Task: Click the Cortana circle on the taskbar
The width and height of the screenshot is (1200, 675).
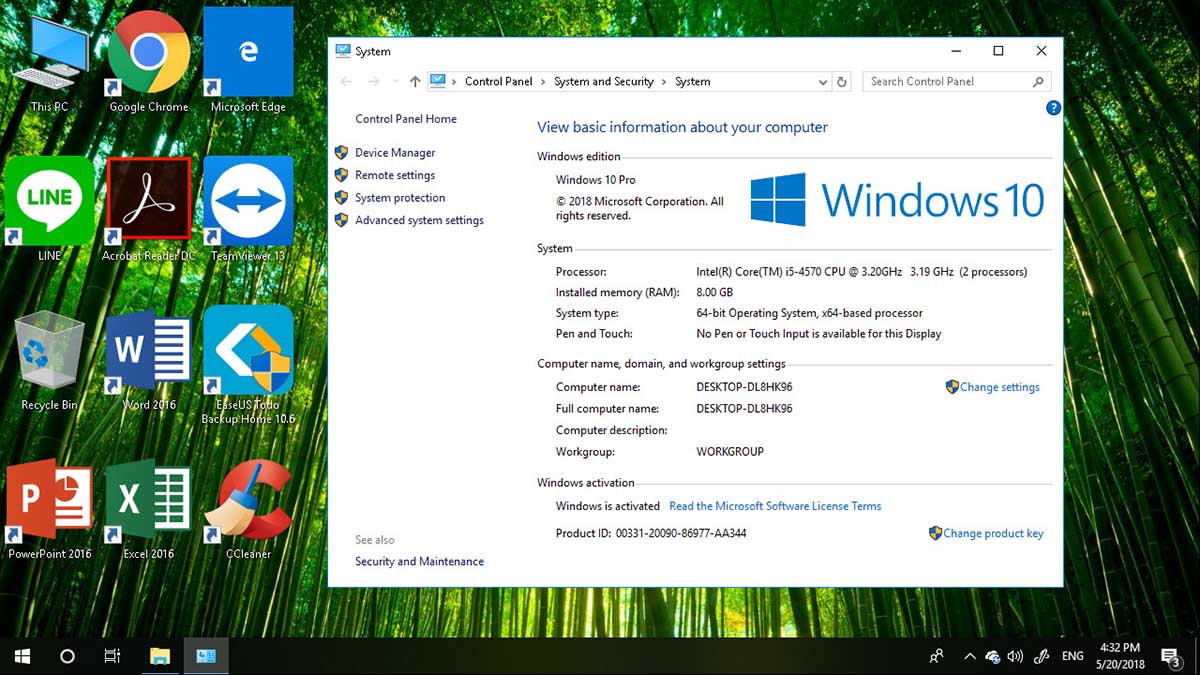Action: coord(67,656)
